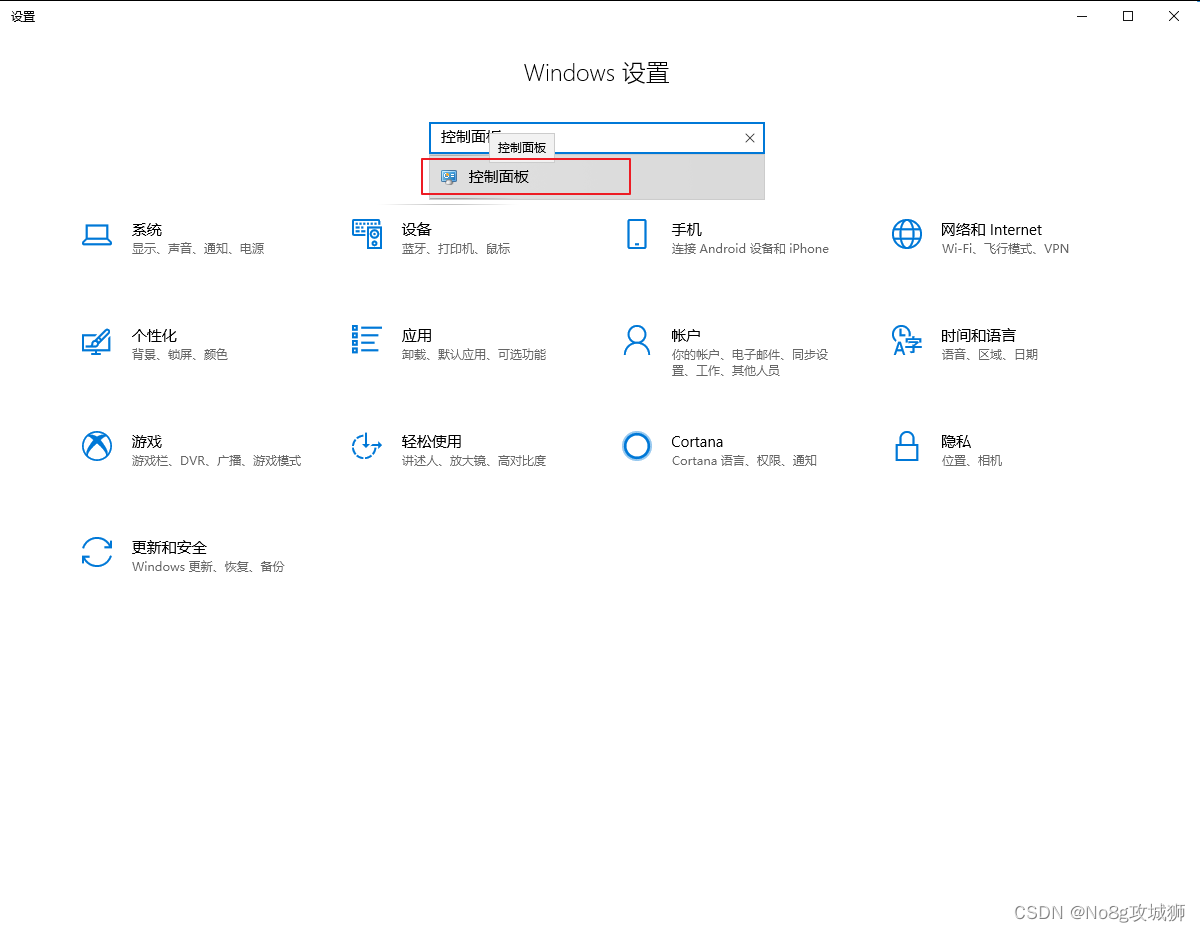Screen dimensions: 1200x932
Task: Open the 更新和安全 refresh arrows icon
Action: (97, 552)
